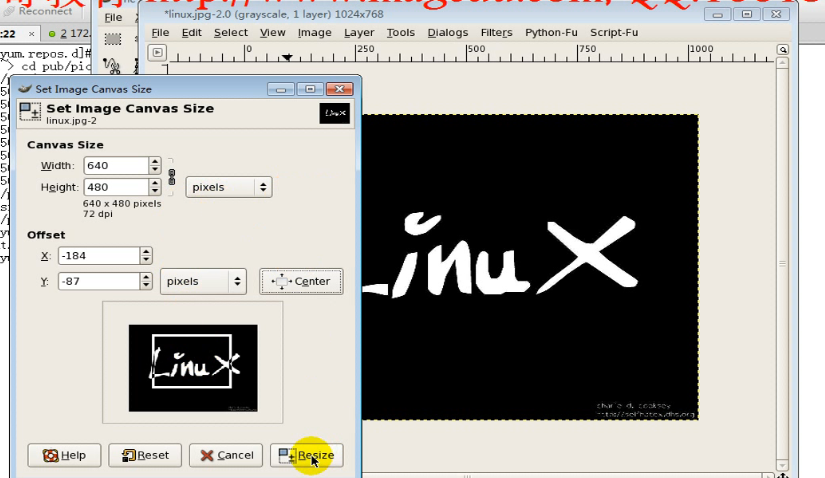Open the Script-Fu menu
This screenshot has width=825, height=478.
(614, 33)
